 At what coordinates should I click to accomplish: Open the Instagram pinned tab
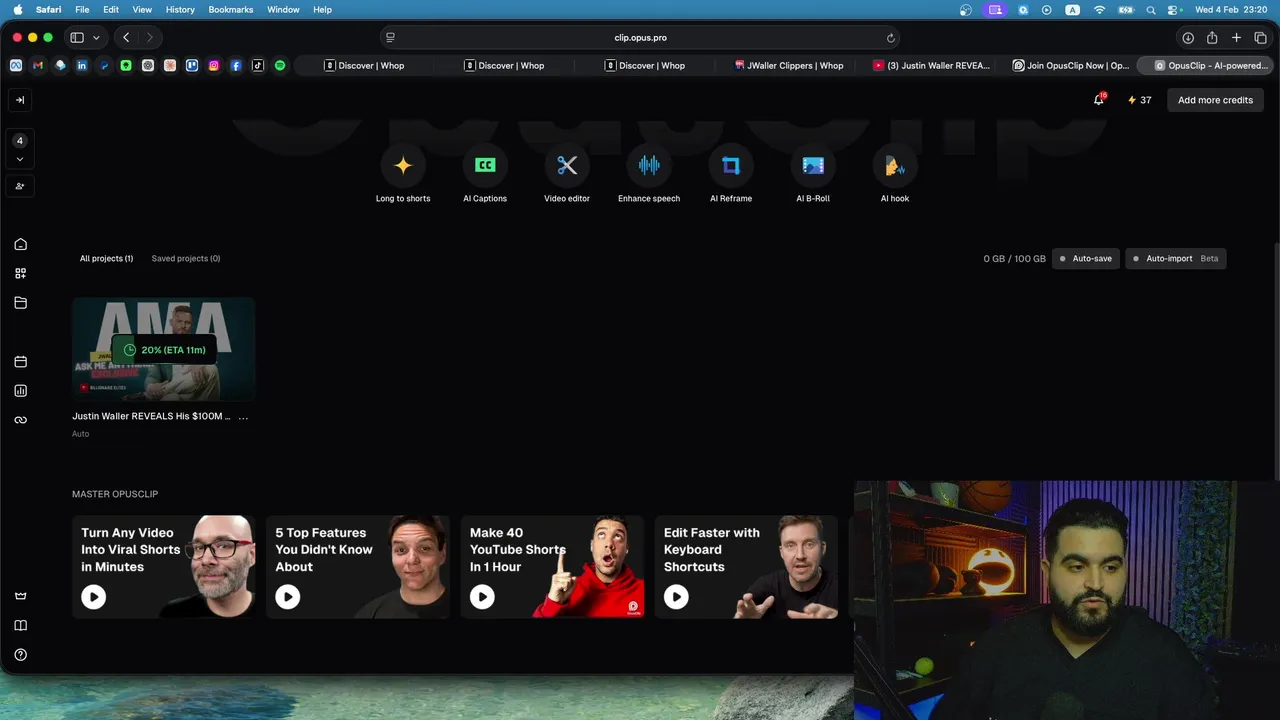tap(214, 66)
